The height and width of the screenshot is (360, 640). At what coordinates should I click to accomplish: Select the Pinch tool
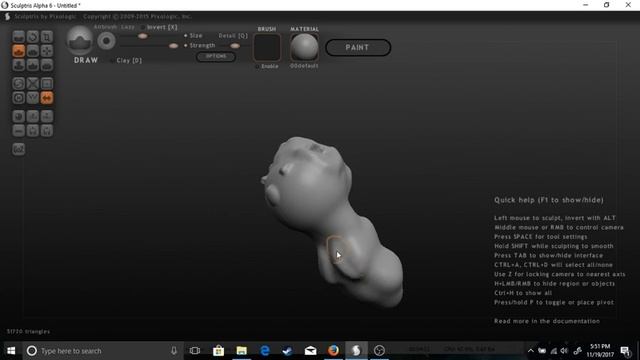click(x=33, y=65)
